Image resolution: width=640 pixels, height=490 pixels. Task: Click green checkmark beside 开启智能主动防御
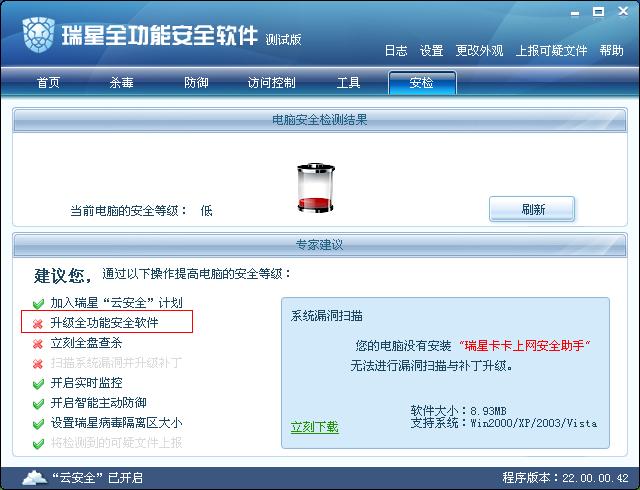pos(38,403)
